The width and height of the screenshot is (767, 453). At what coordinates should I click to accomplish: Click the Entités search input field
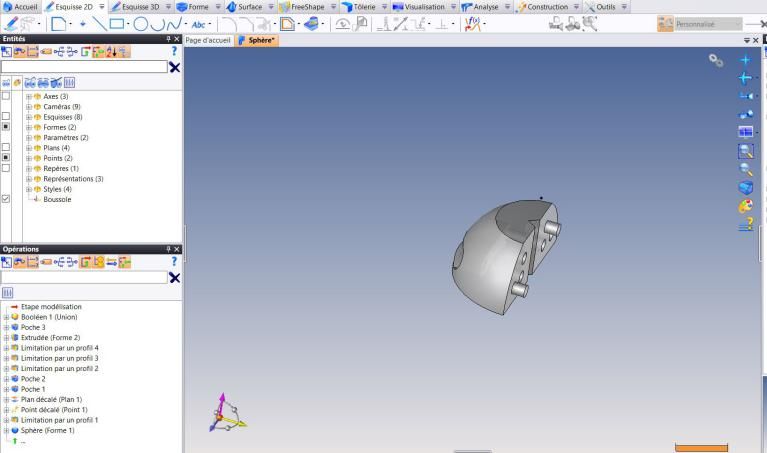(84, 67)
